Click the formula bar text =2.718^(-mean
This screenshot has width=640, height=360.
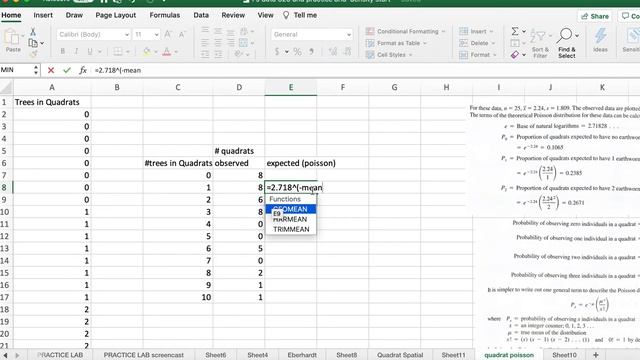118,70
